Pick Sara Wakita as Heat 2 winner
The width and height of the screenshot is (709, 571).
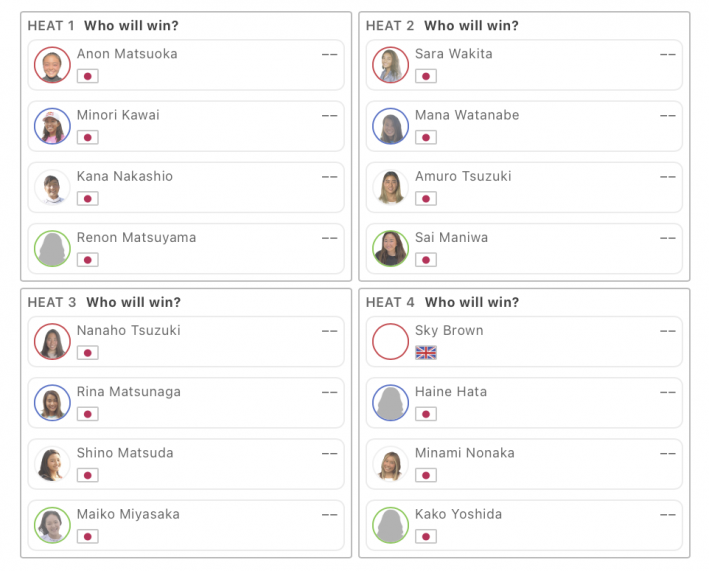(x=524, y=65)
